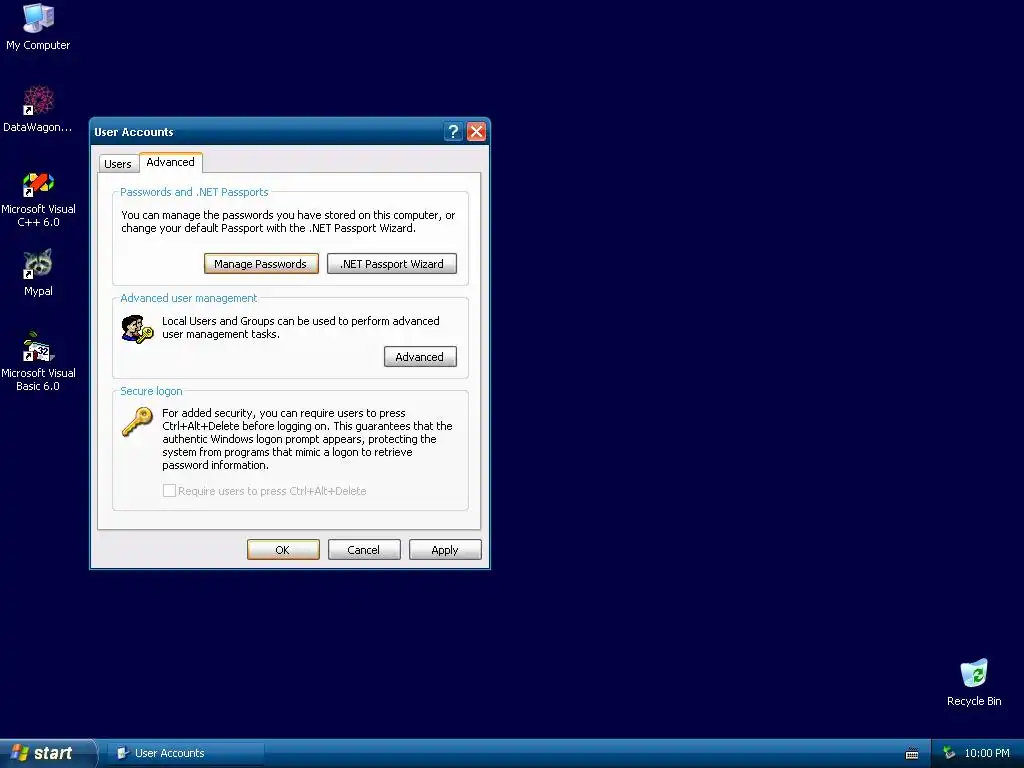This screenshot has width=1024, height=768.
Task: Cancel the User Accounts dialog
Action: point(364,550)
